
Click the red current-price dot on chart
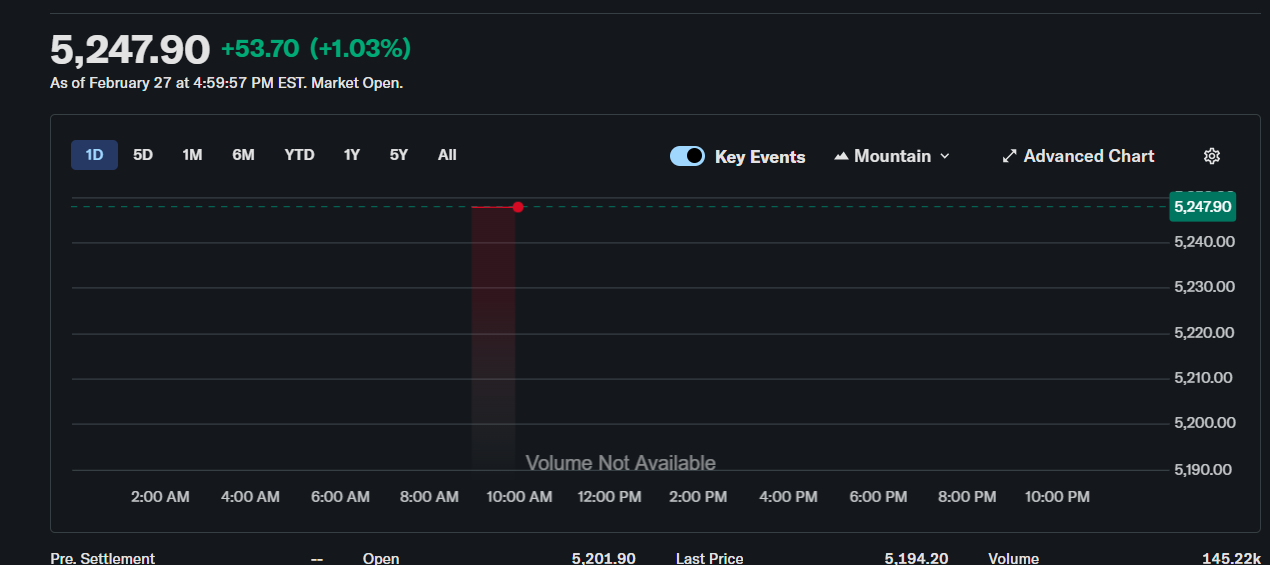point(518,207)
